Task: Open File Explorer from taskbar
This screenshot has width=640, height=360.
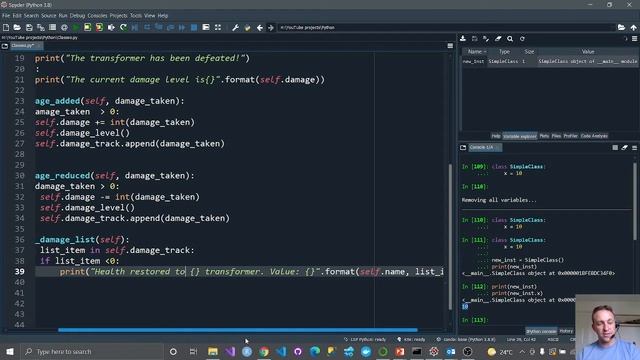Action: [213, 351]
